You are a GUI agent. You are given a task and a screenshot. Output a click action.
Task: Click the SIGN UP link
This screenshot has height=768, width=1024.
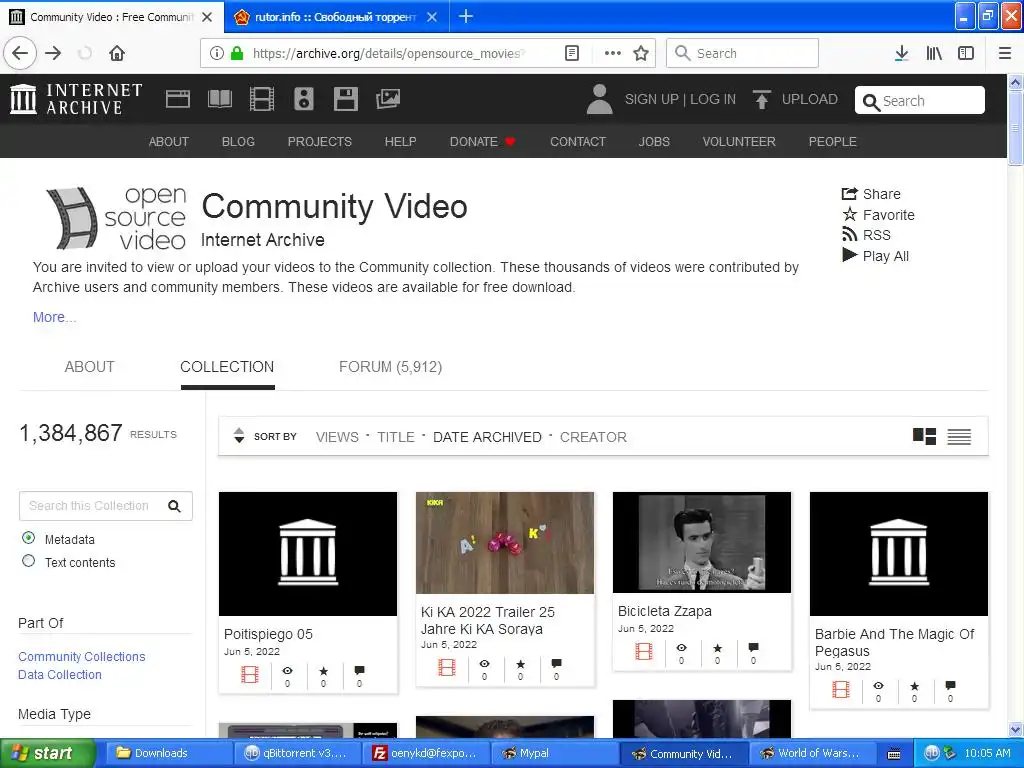tap(651, 99)
